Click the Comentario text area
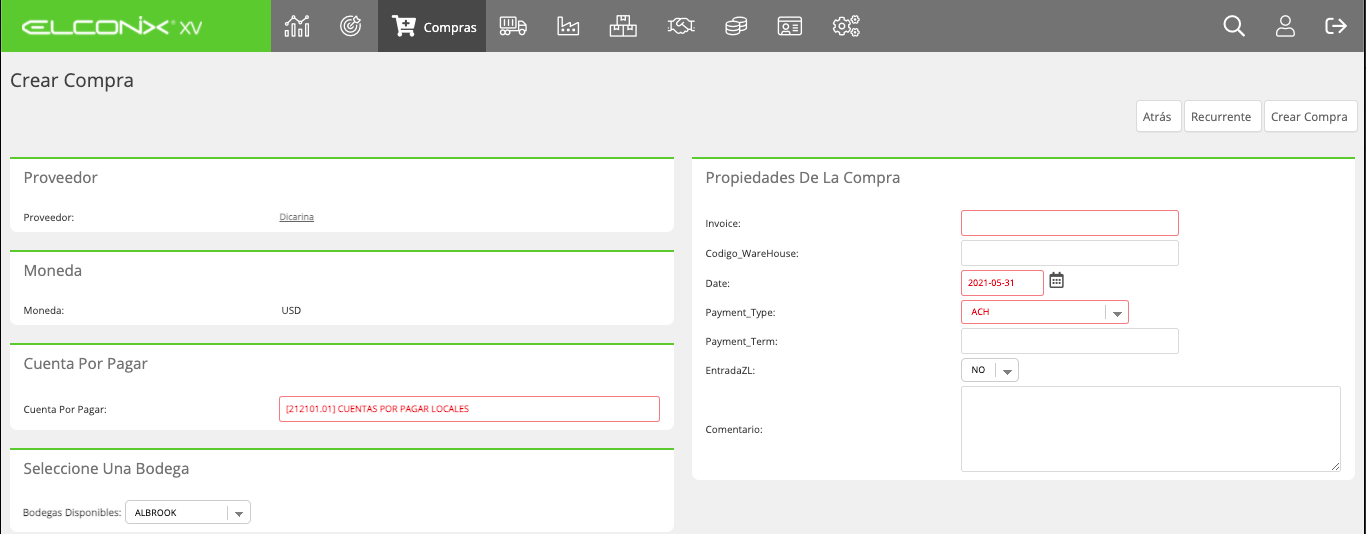This screenshot has height=534, width=1366. (x=1151, y=429)
